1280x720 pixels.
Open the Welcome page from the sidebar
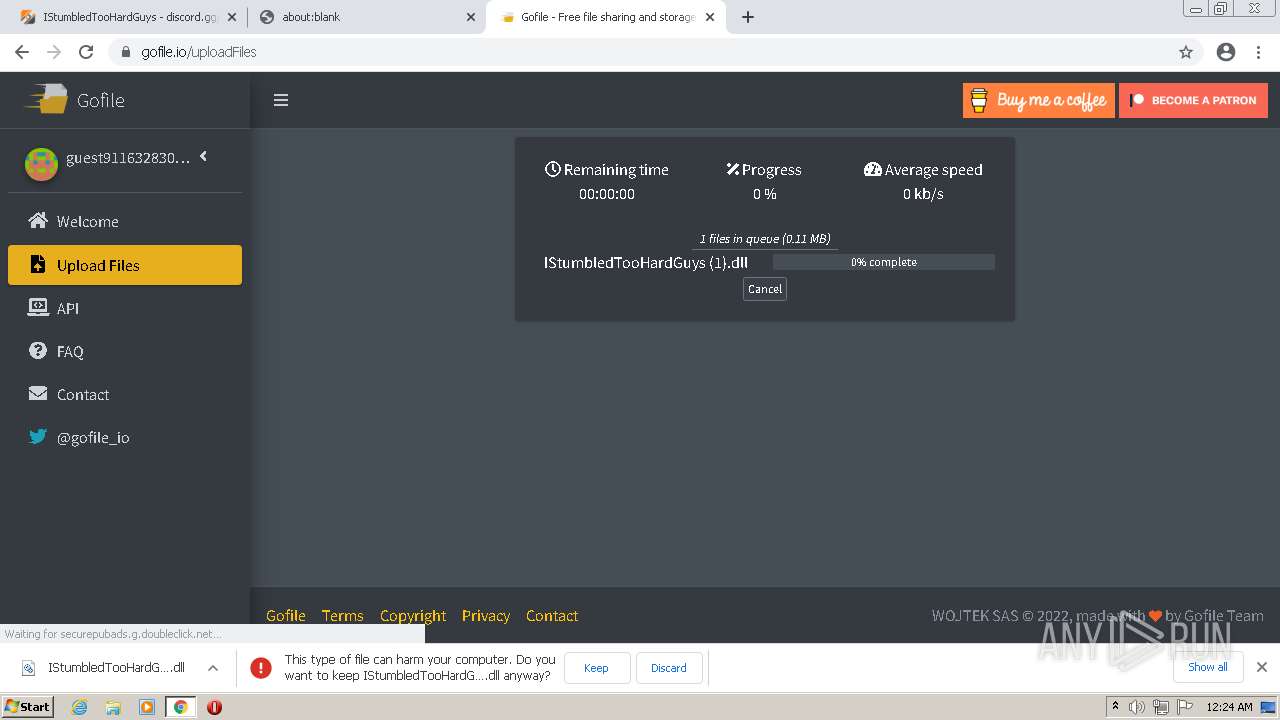[x=125, y=221]
